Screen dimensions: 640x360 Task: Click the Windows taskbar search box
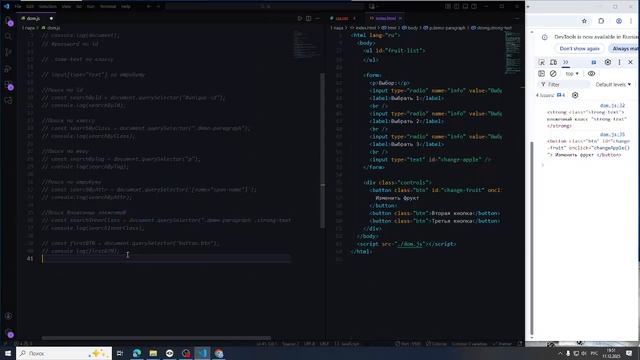point(64,353)
